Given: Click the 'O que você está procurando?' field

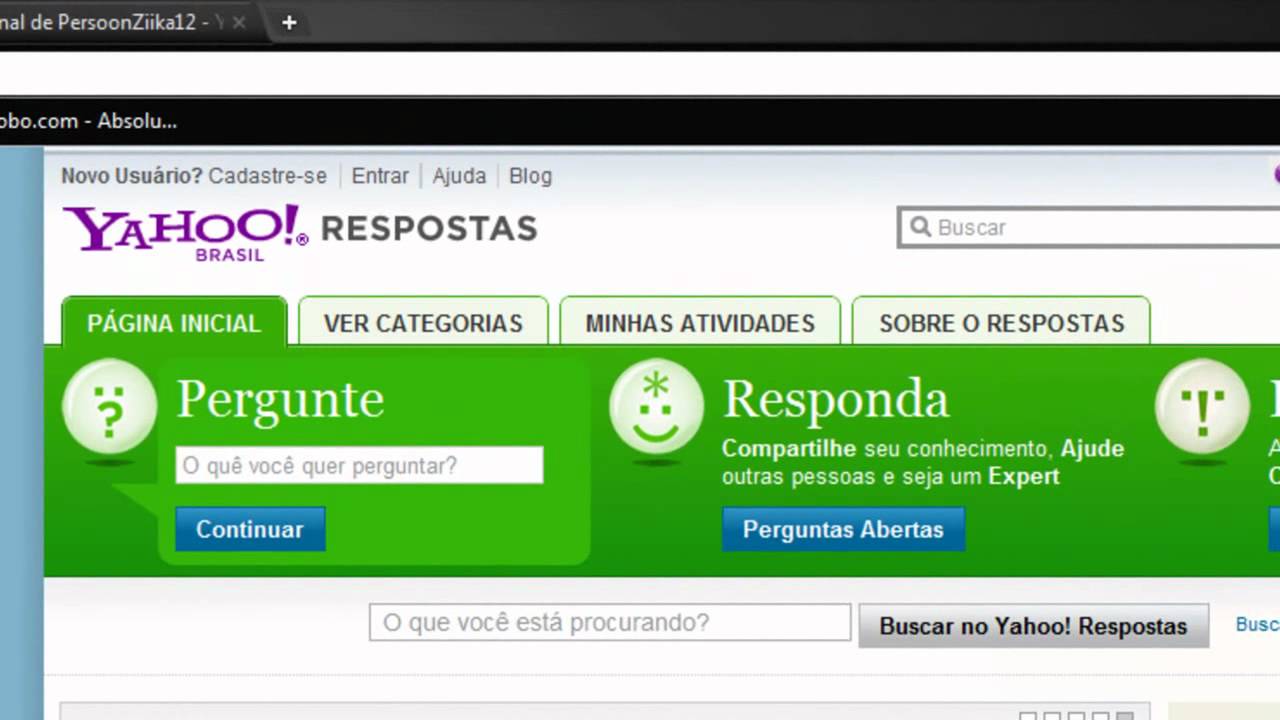Looking at the screenshot, I should (x=610, y=622).
